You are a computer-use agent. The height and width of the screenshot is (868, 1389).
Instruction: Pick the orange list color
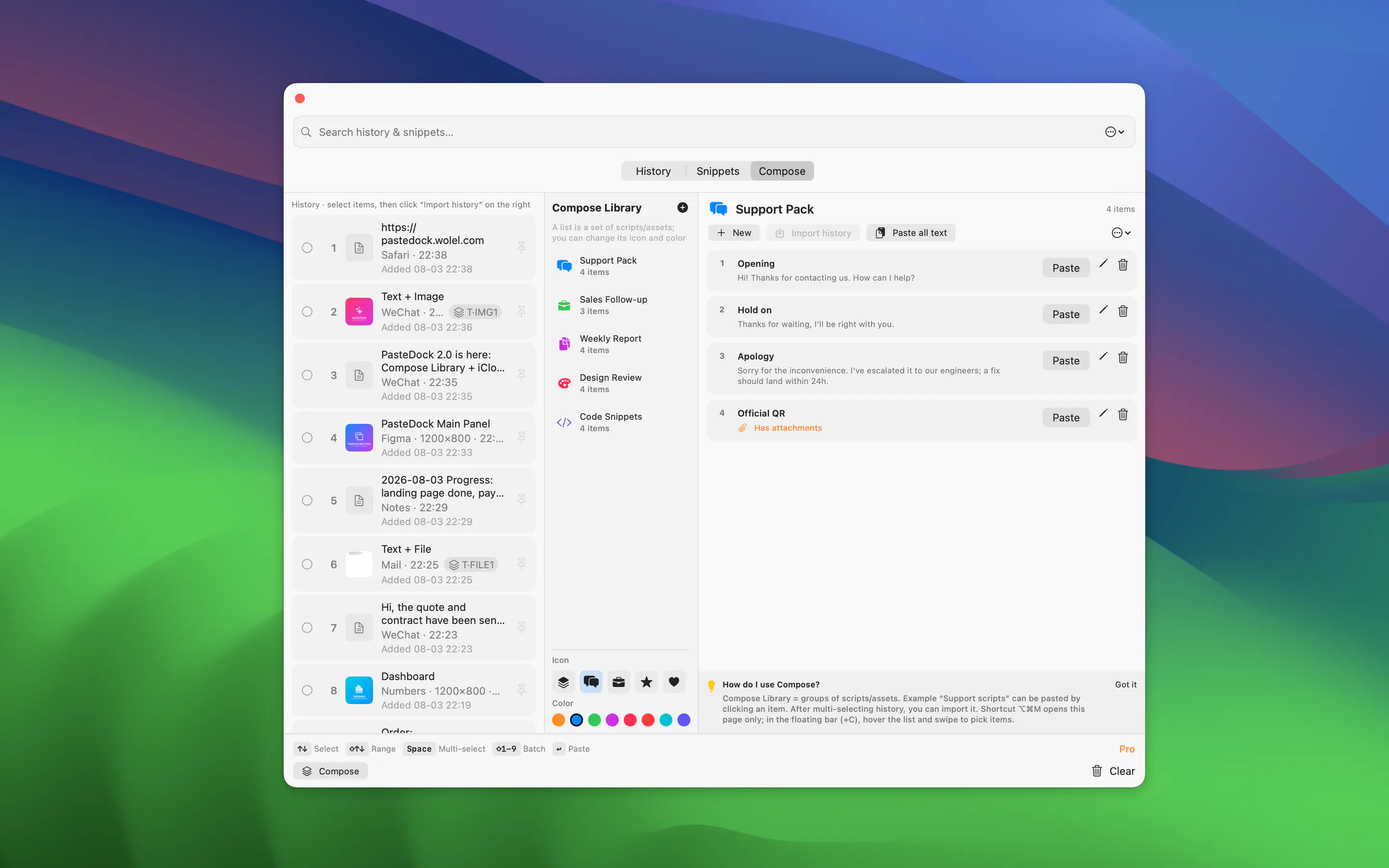tap(558, 720)
